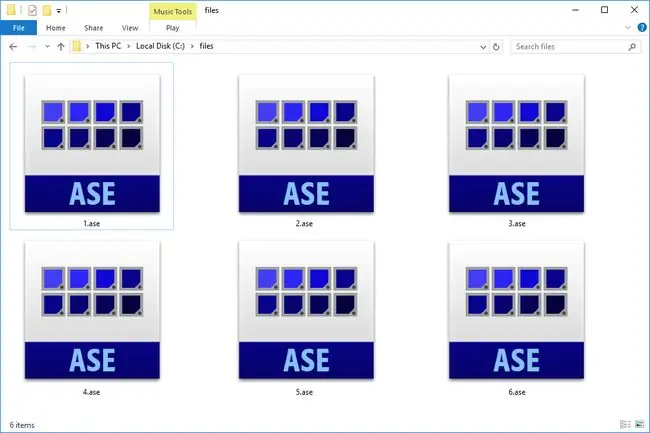Expand chevron after Local Disk (C:)

point(192,46)
